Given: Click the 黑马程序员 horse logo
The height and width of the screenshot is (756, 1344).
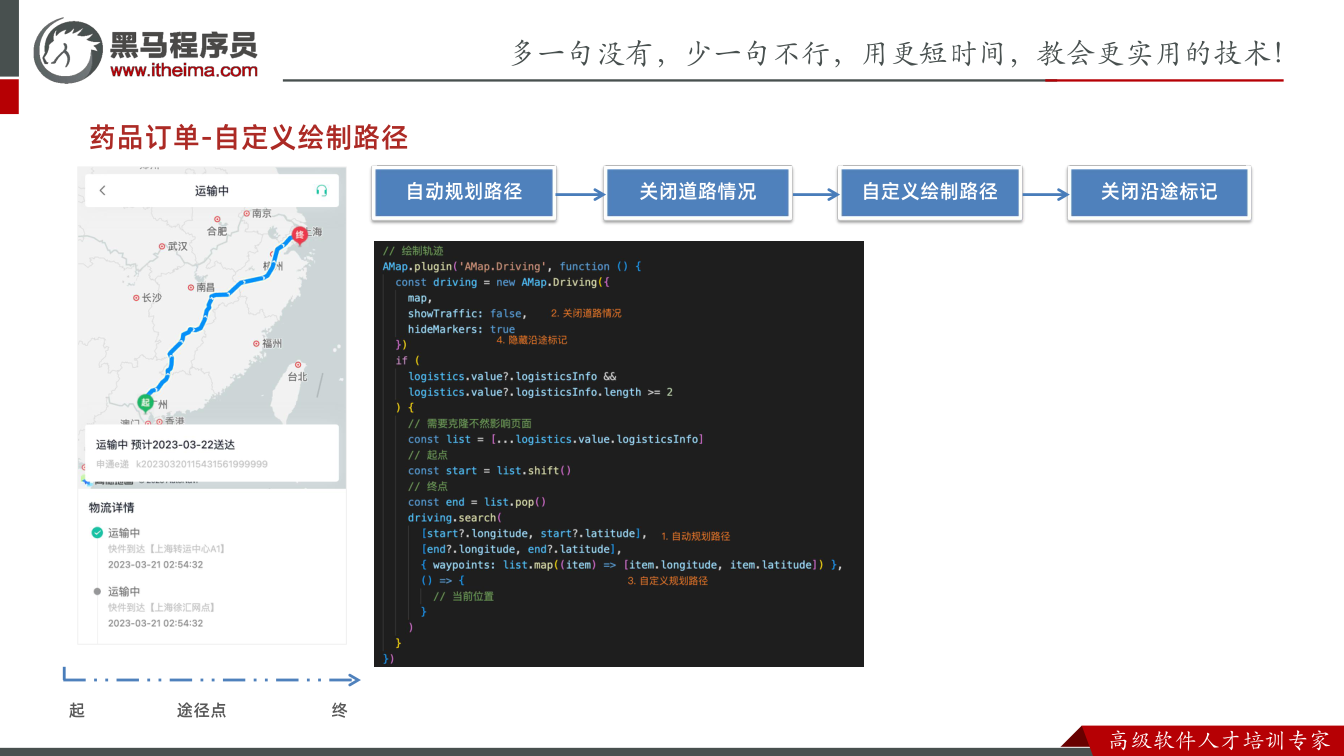Looking at the screenshot, I should (67, 49).
